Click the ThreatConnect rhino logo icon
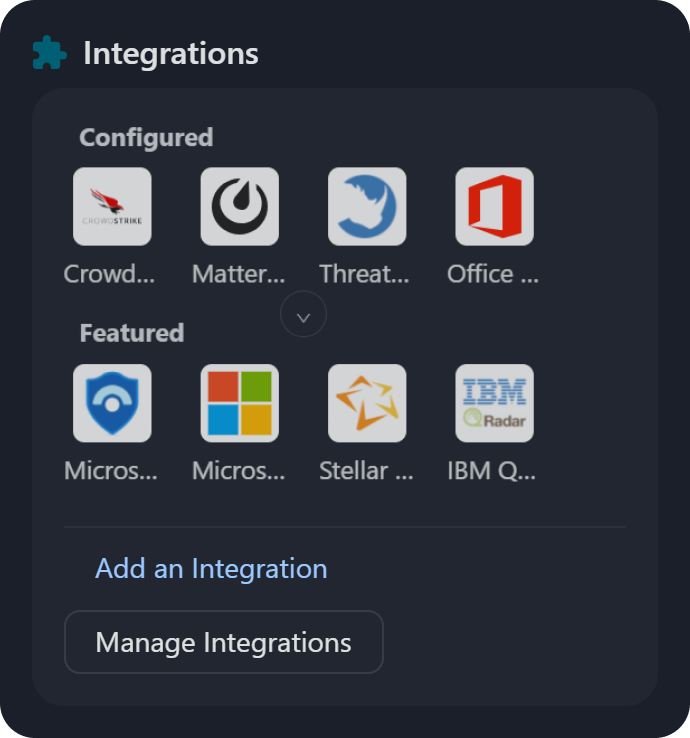The width and height of the screenshot is (690, 738). point(367,206)
